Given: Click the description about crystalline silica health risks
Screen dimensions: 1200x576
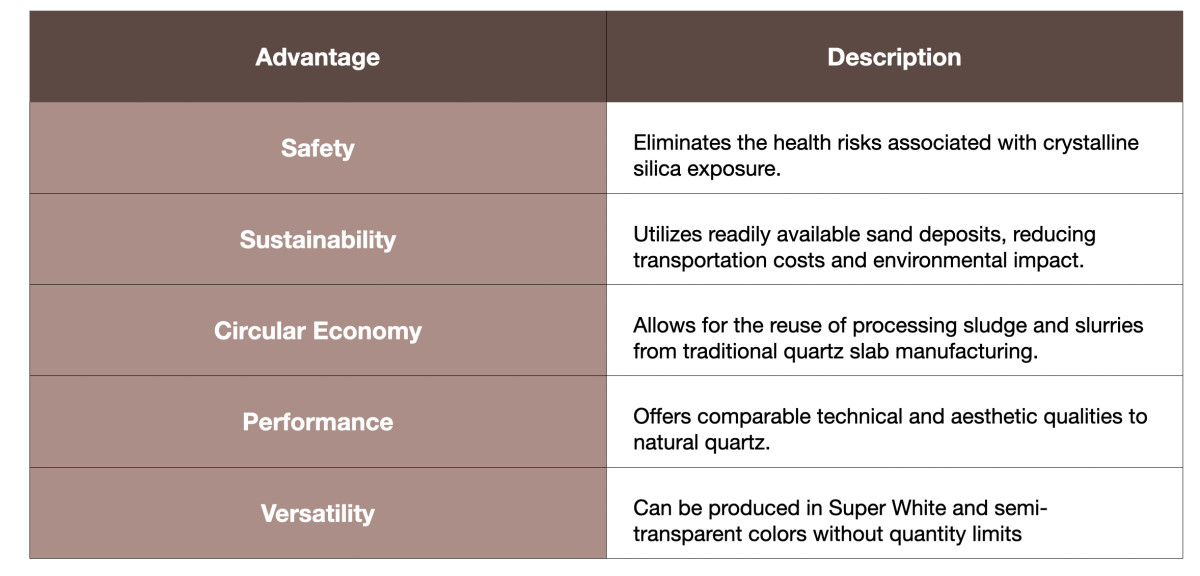Looking at the screenshot, I should [x=885, y=155].
